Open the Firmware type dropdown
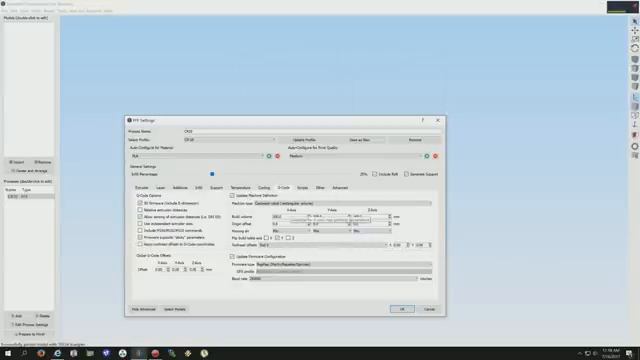This screenshot has height=360, width=640. 344,264
